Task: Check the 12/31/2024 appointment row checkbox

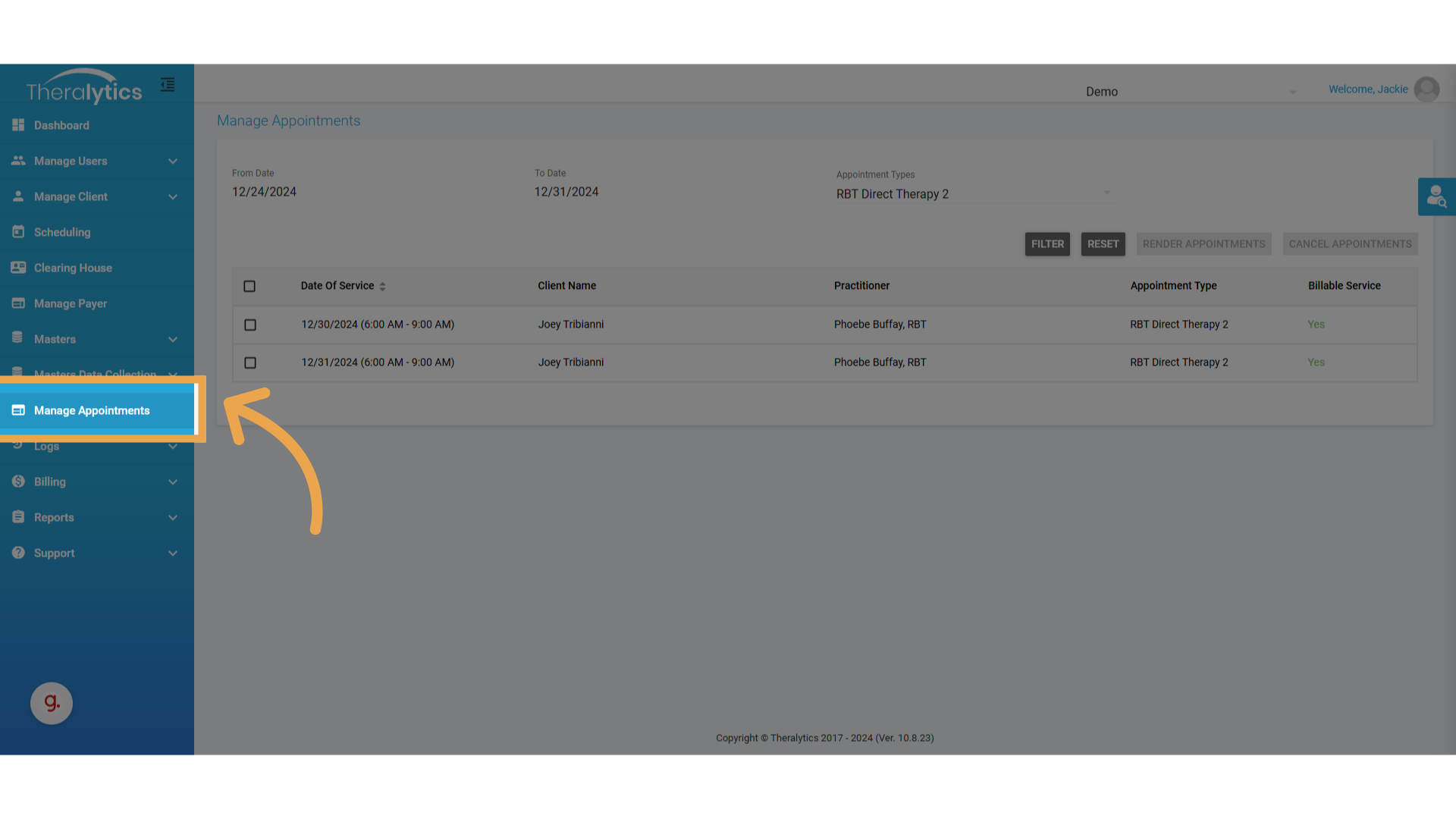Action: coord(250,363)
